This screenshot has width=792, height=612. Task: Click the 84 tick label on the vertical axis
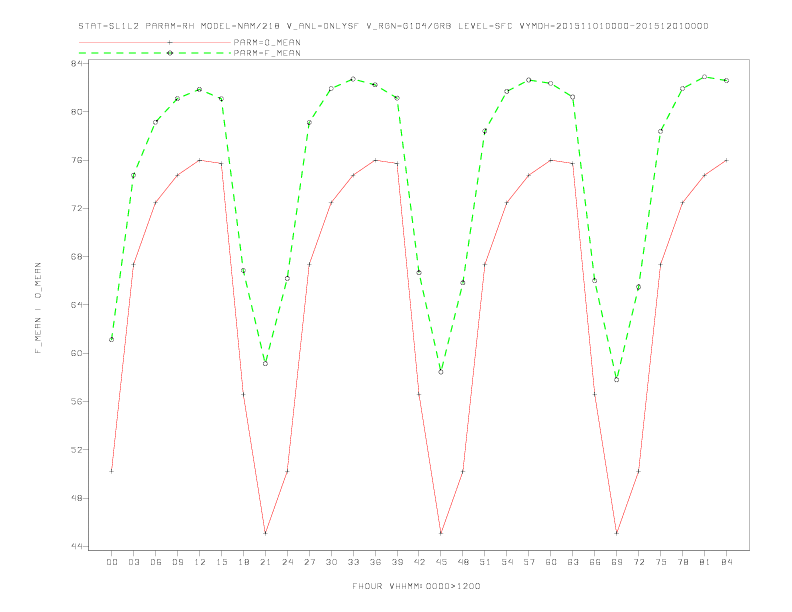coord(77,63)
